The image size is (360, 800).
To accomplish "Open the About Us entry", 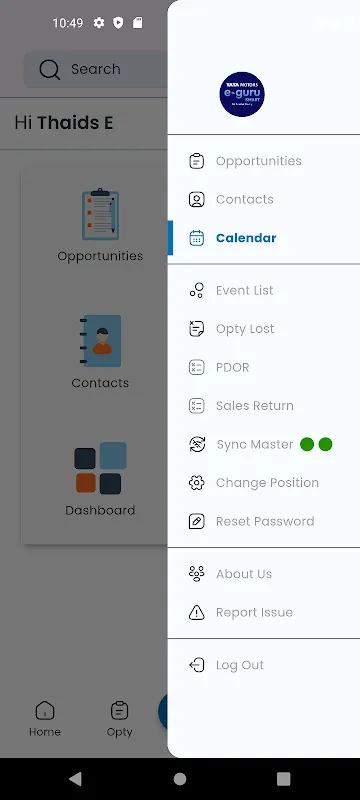I will [x=264, y=574].
